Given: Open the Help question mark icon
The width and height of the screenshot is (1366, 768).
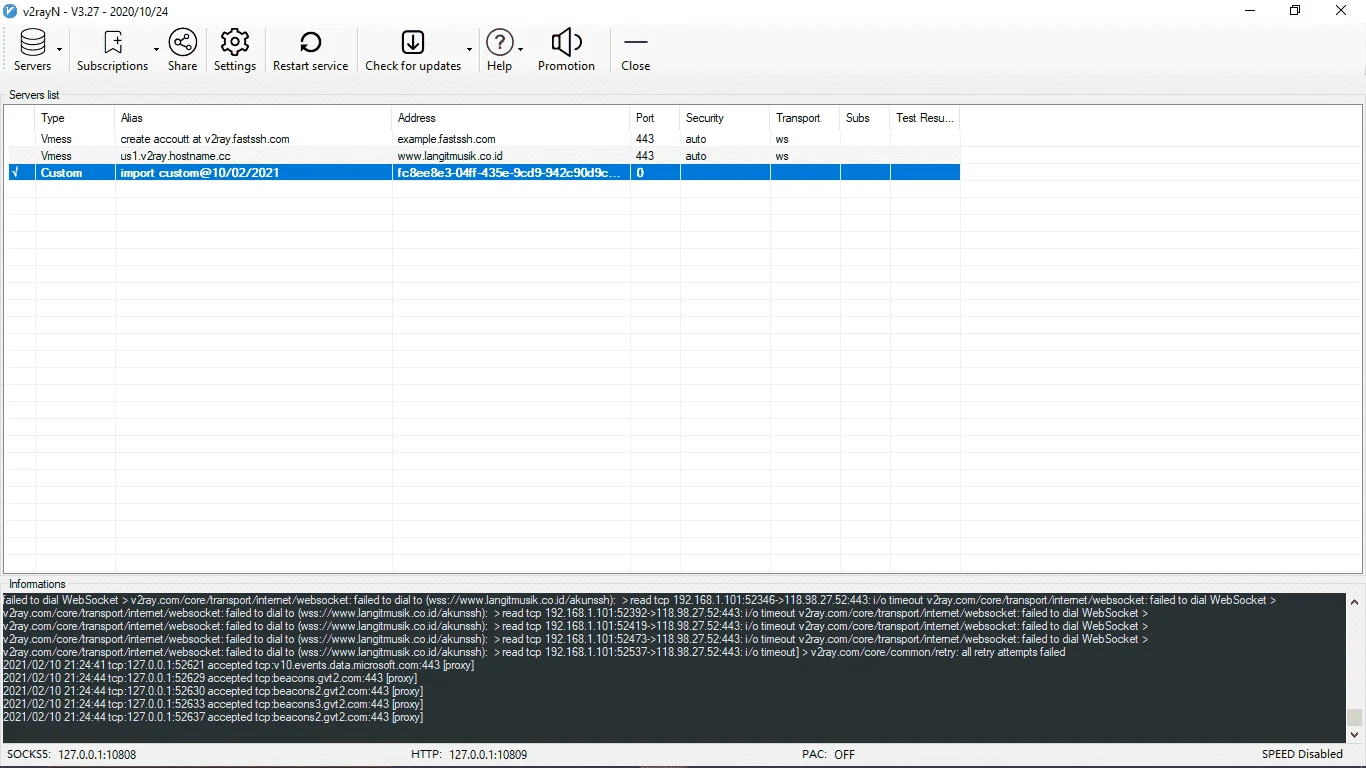Looking at the screenshot, I should [x=499, y=42].
